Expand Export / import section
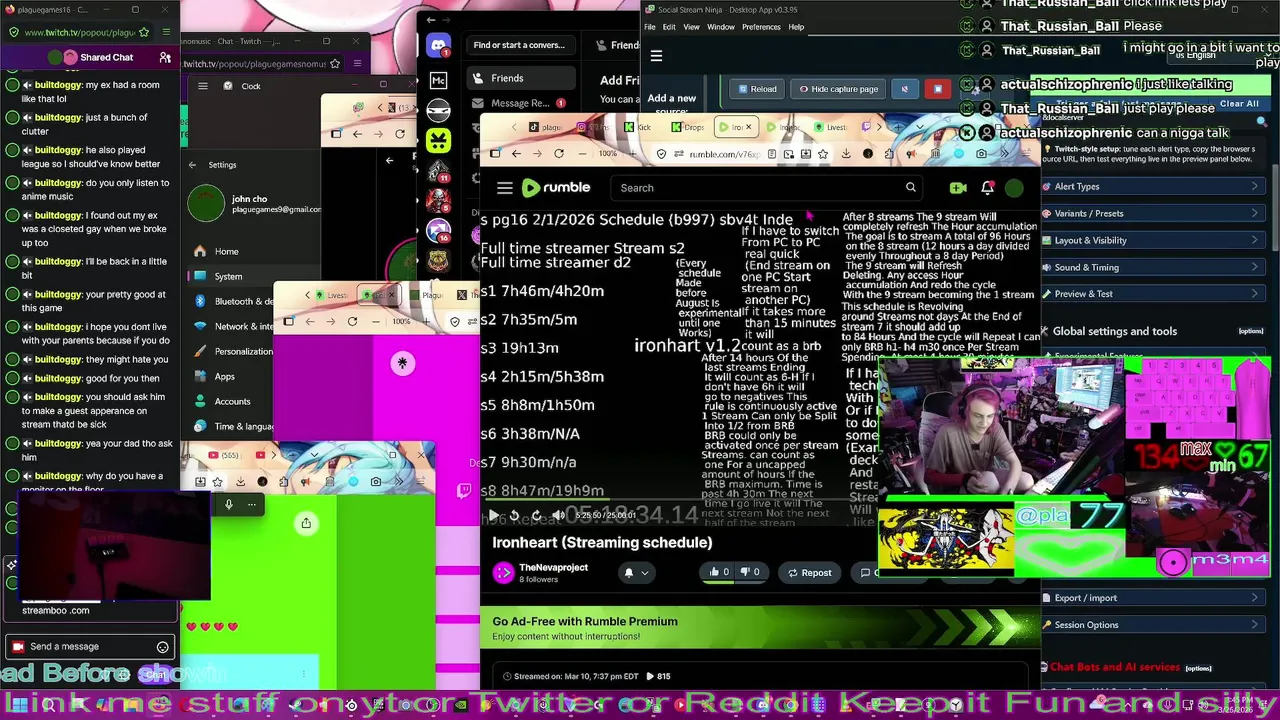This screenshot has height=720, width=1280. pos(1153,598)
